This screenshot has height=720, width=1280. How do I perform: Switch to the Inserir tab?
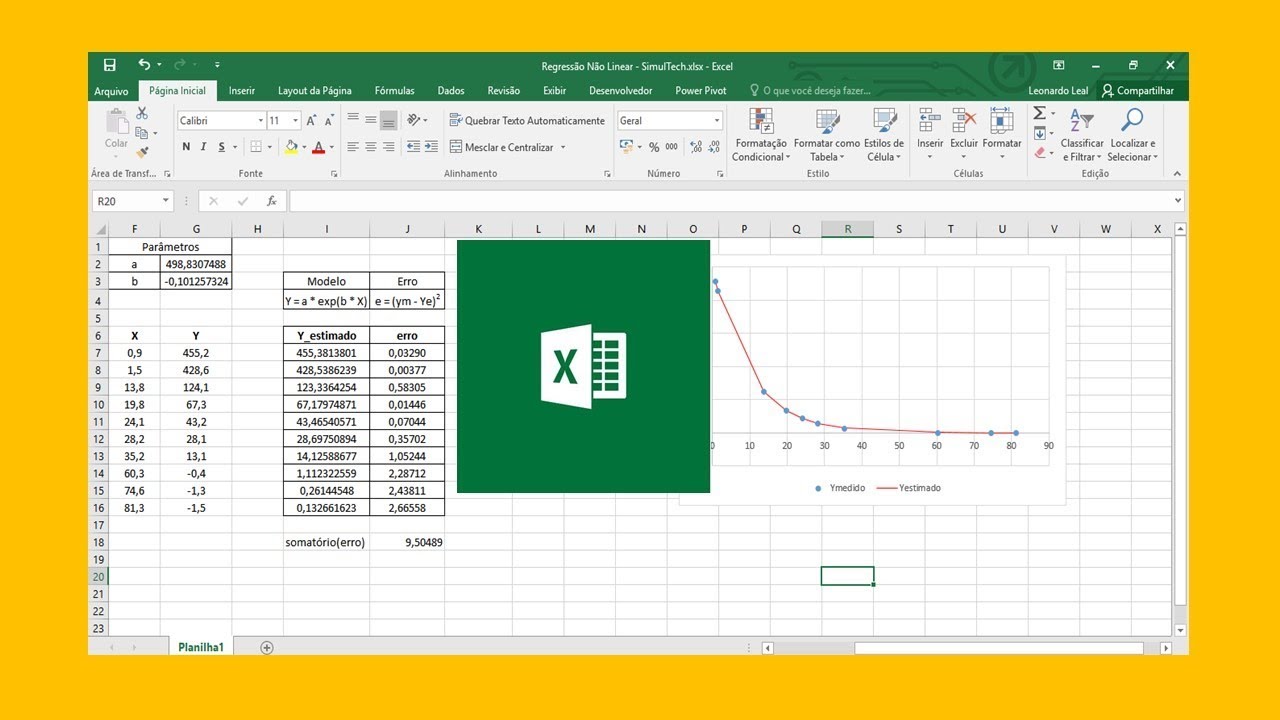coord(242,91)
